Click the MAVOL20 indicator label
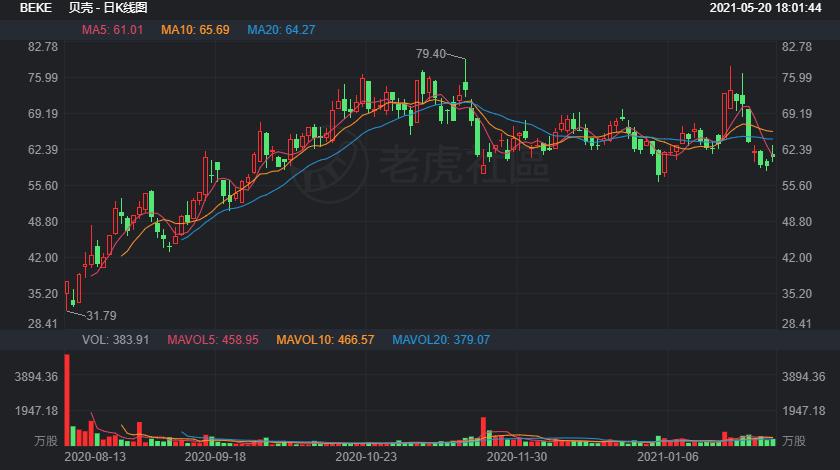This screenshot has width=840, height=470. (x=441, y=340)
